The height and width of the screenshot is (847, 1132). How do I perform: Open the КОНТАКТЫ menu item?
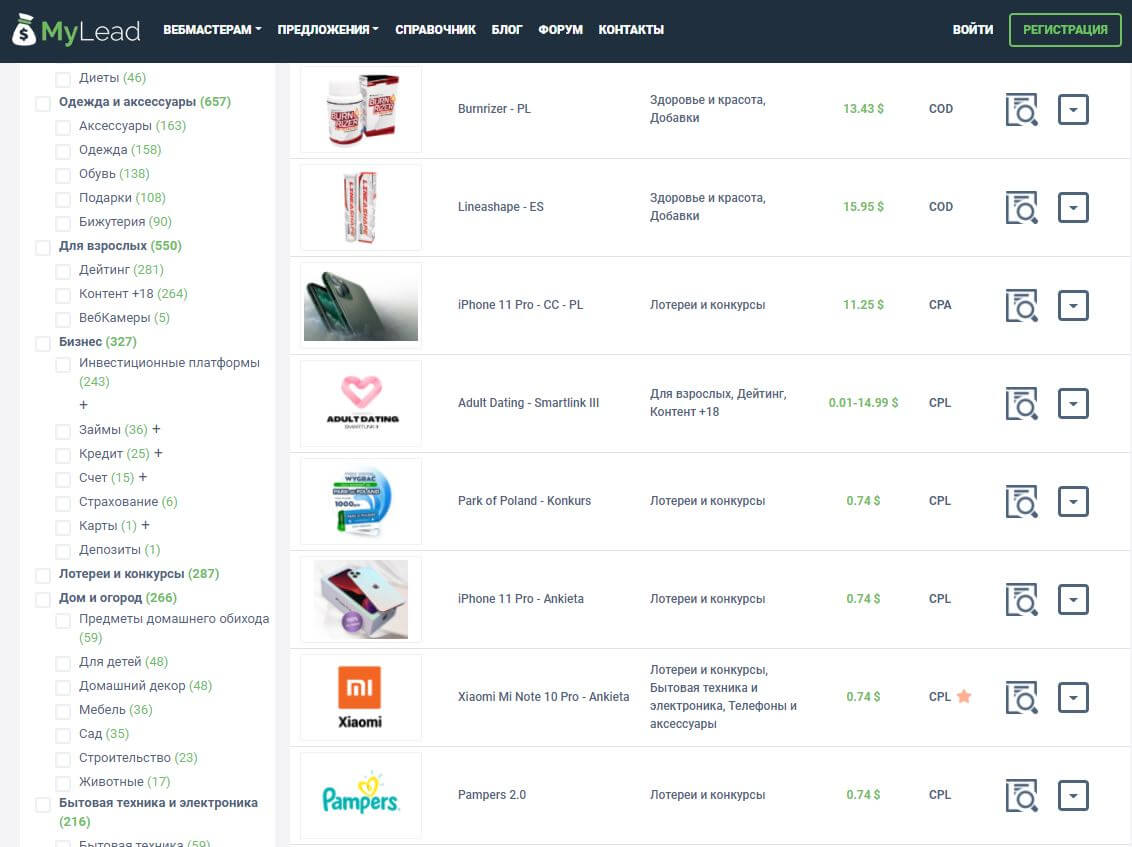click(x=631, y=30)
